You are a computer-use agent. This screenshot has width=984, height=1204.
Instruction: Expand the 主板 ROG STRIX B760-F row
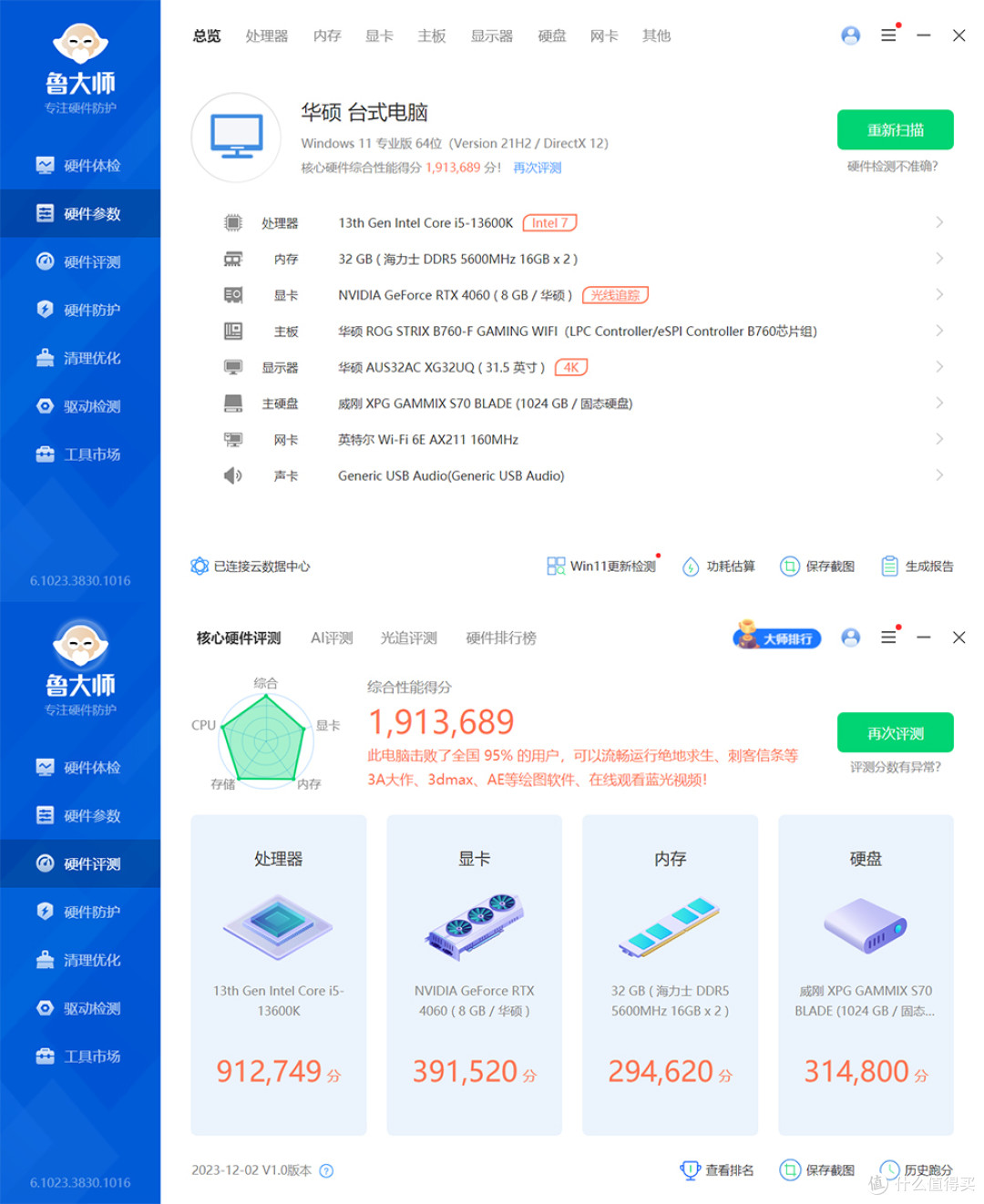coord(583,332)
